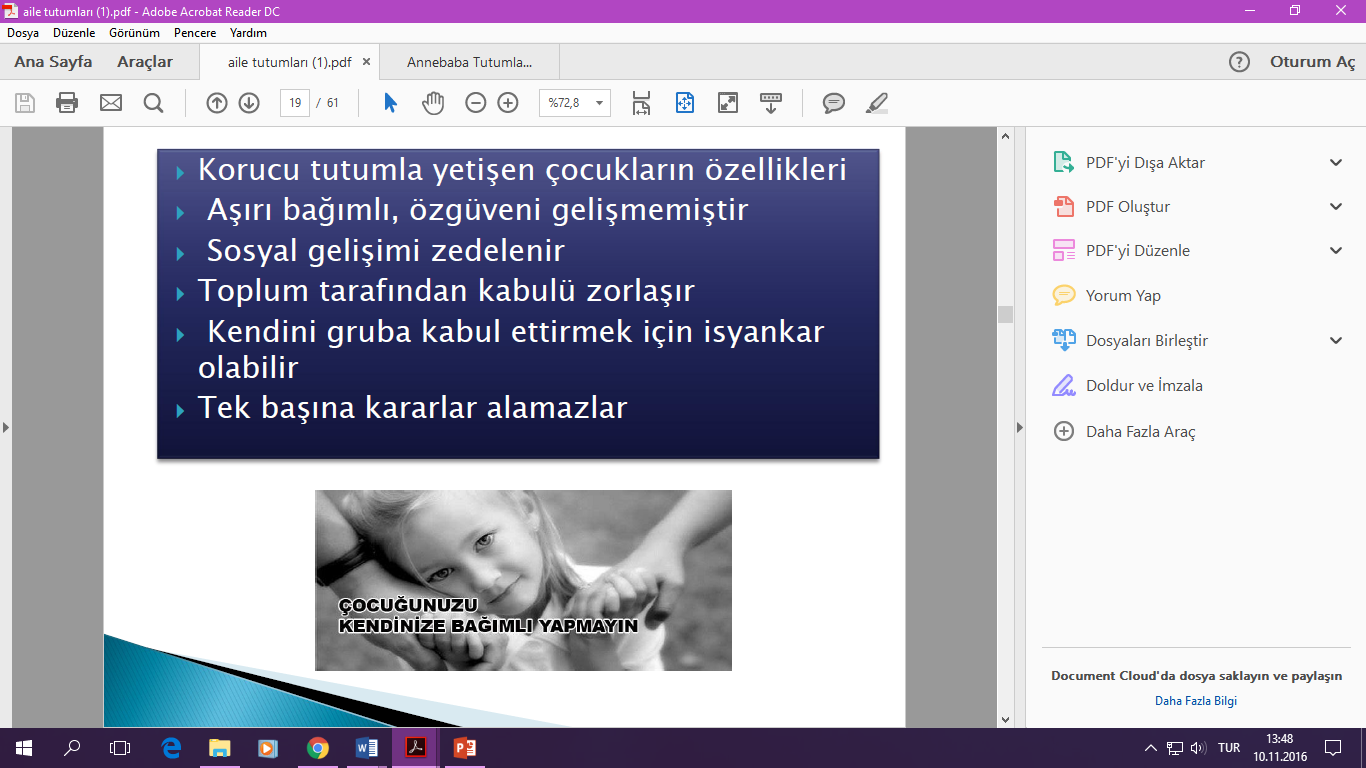Screen dimensions: 1366x768
Task: Switch to Ana Sayfa tab
Action: pos(53,62)
